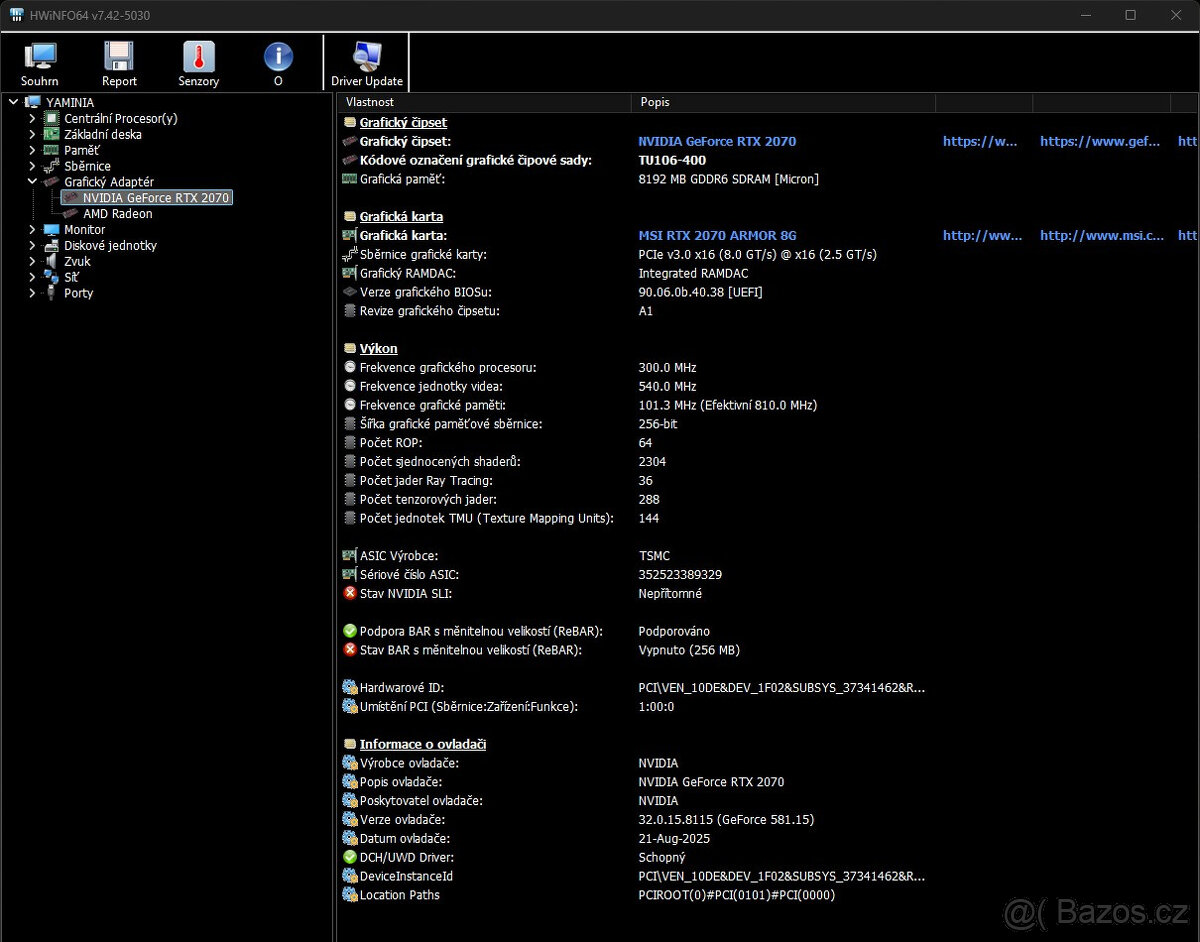Open MSI RTX 2070 ARMOR 8G link
Screen dimensions: 1200x942
[717, 235]
